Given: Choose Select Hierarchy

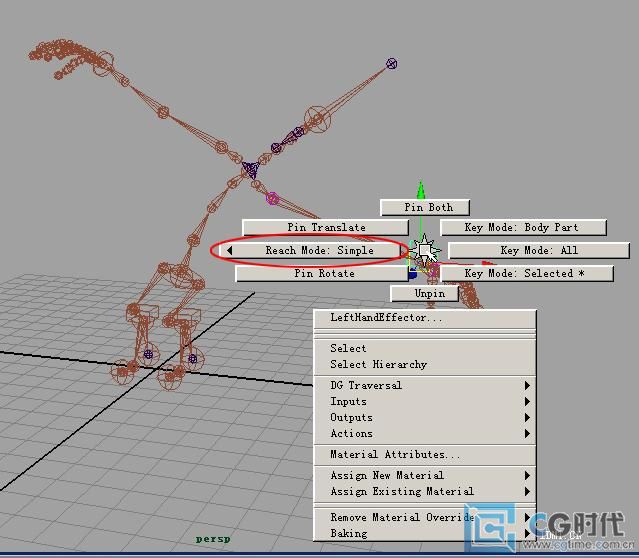Looking at the screenshot, I should pos(424,364).
